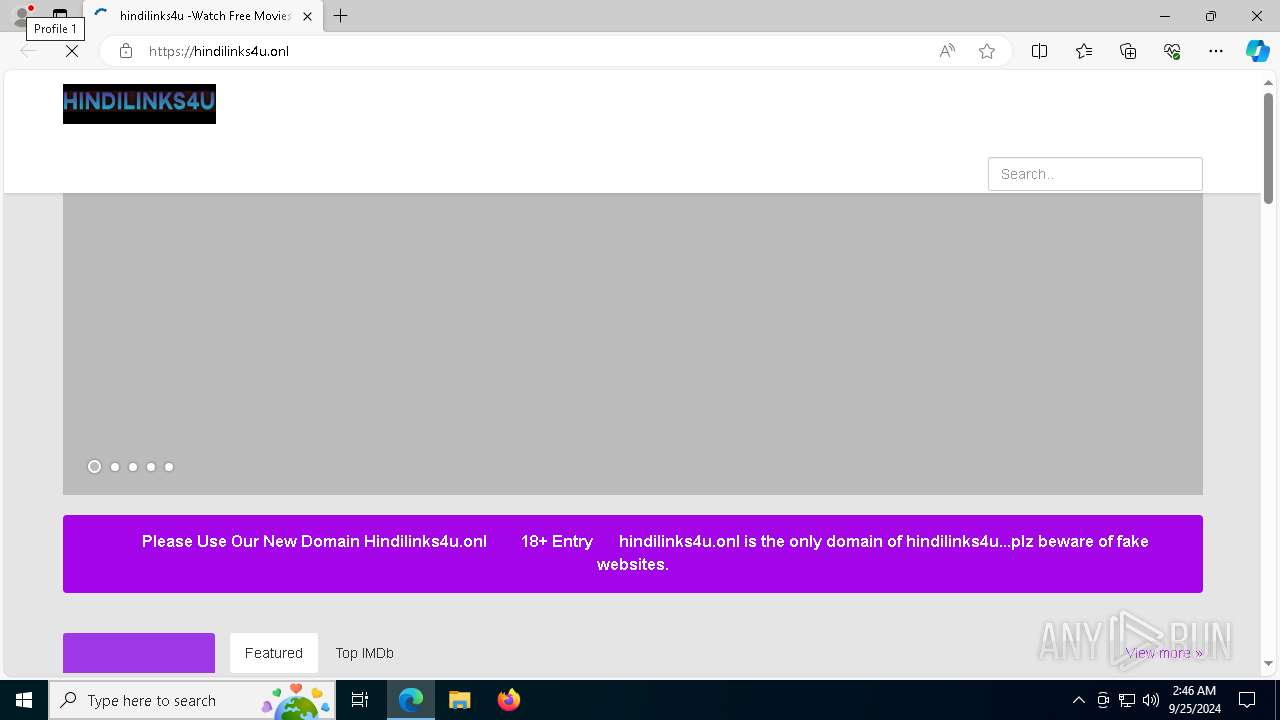
Task: Select the third slider dot
Action: pyautogui.click(x=133, y=467)
